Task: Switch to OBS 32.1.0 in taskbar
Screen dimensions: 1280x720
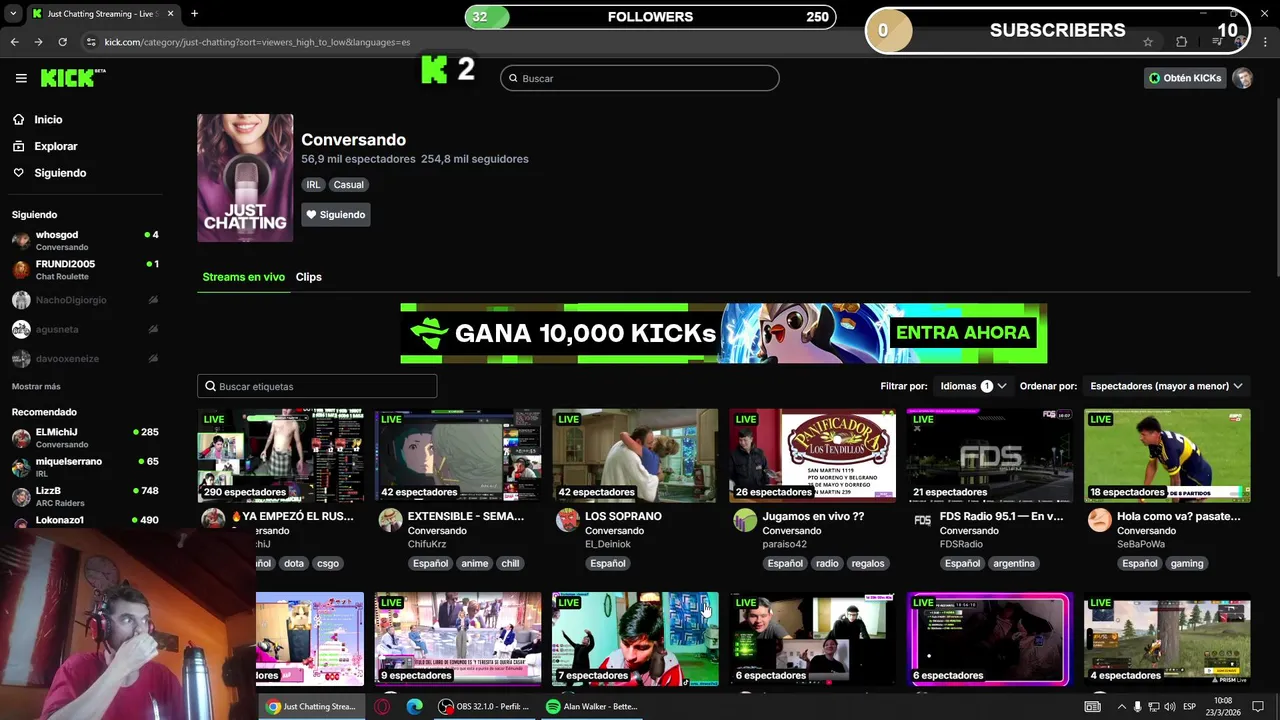Action: (x=484, y=706)
